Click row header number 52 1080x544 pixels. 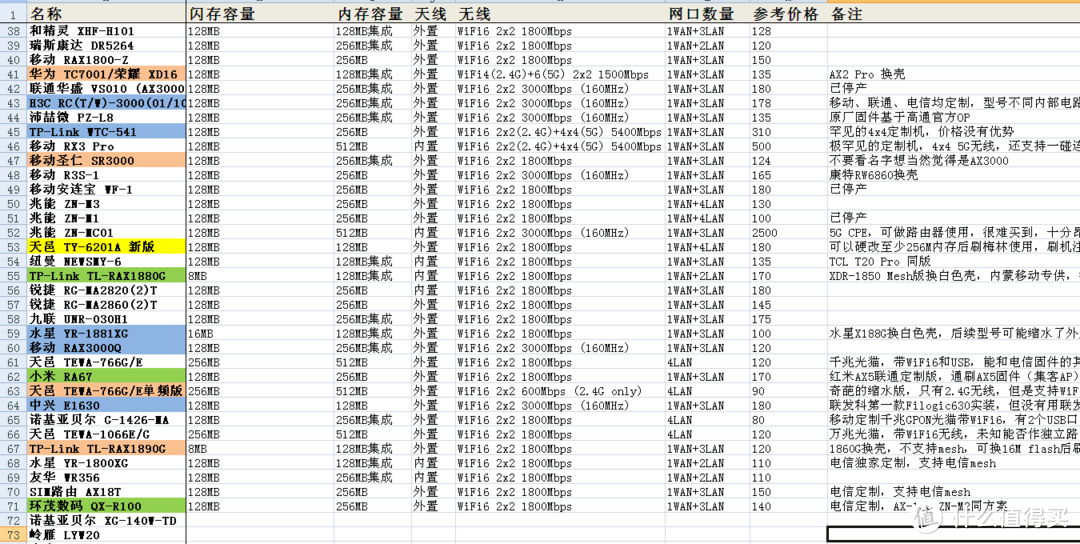coord(13,233)
